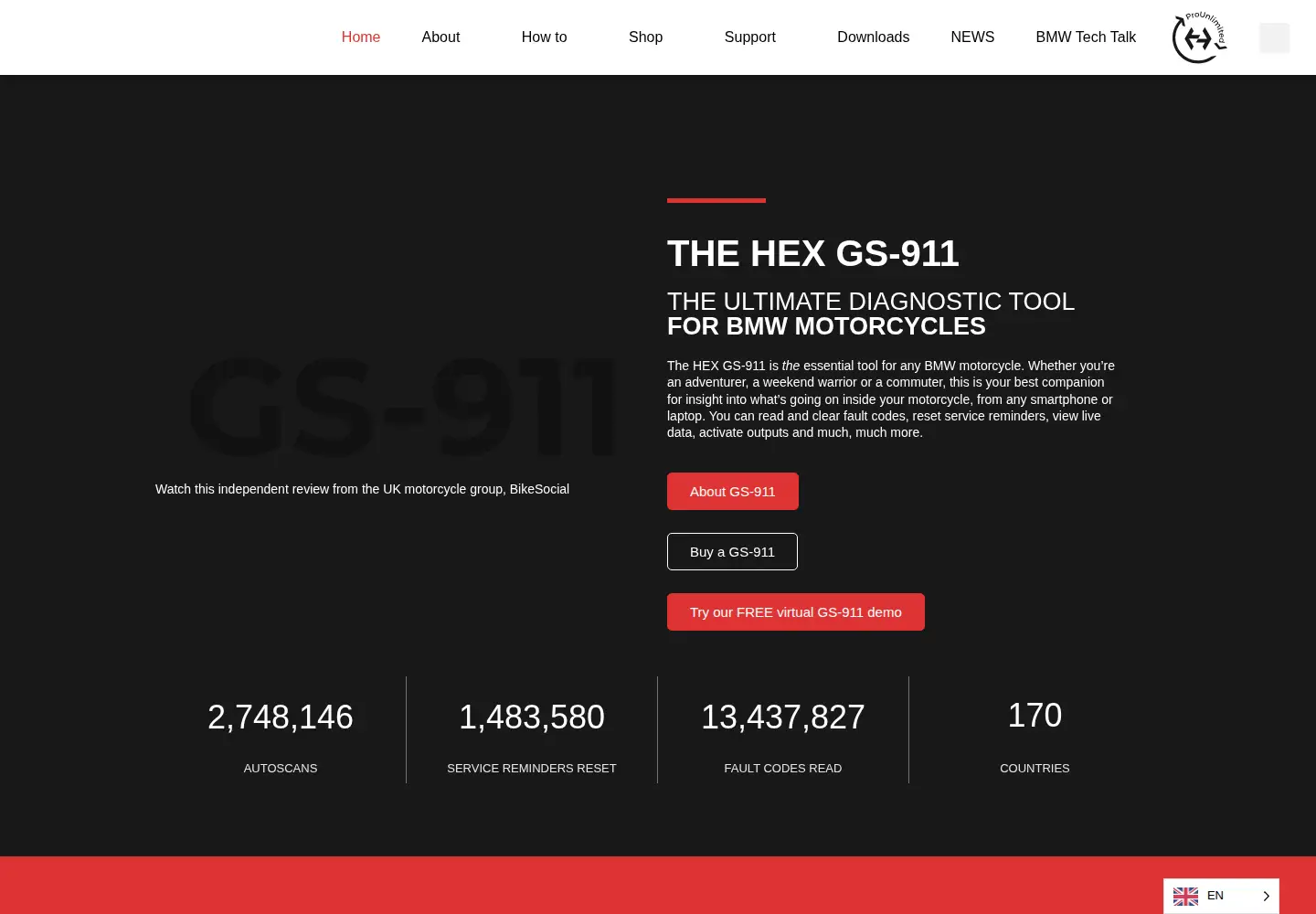Expand the EN language selector arrow
This screenshot has height=914, width=1316.
click(1266, 897)
